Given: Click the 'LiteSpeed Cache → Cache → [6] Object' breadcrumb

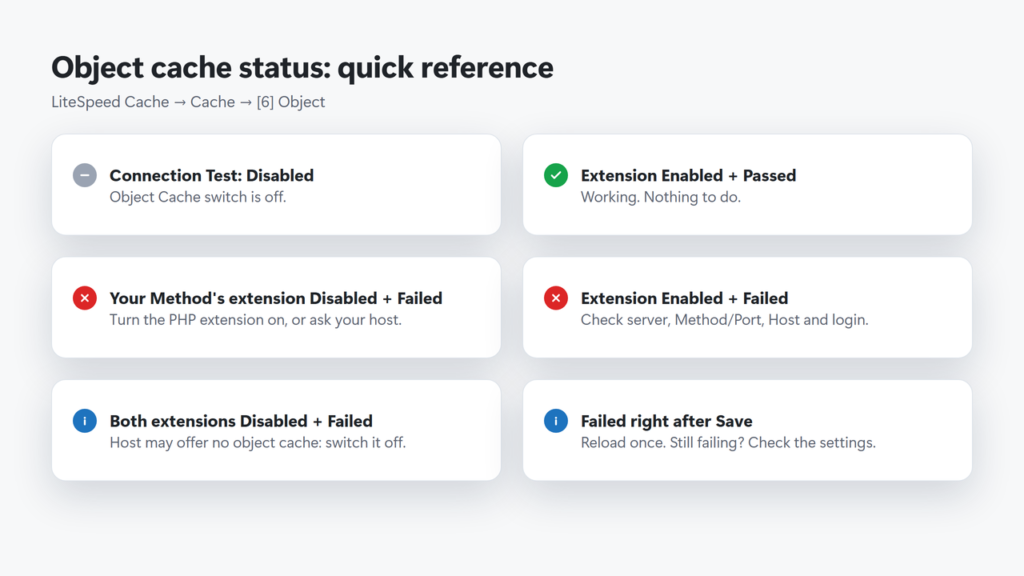Looking at the screenshot, I should (x=188, y=103).
